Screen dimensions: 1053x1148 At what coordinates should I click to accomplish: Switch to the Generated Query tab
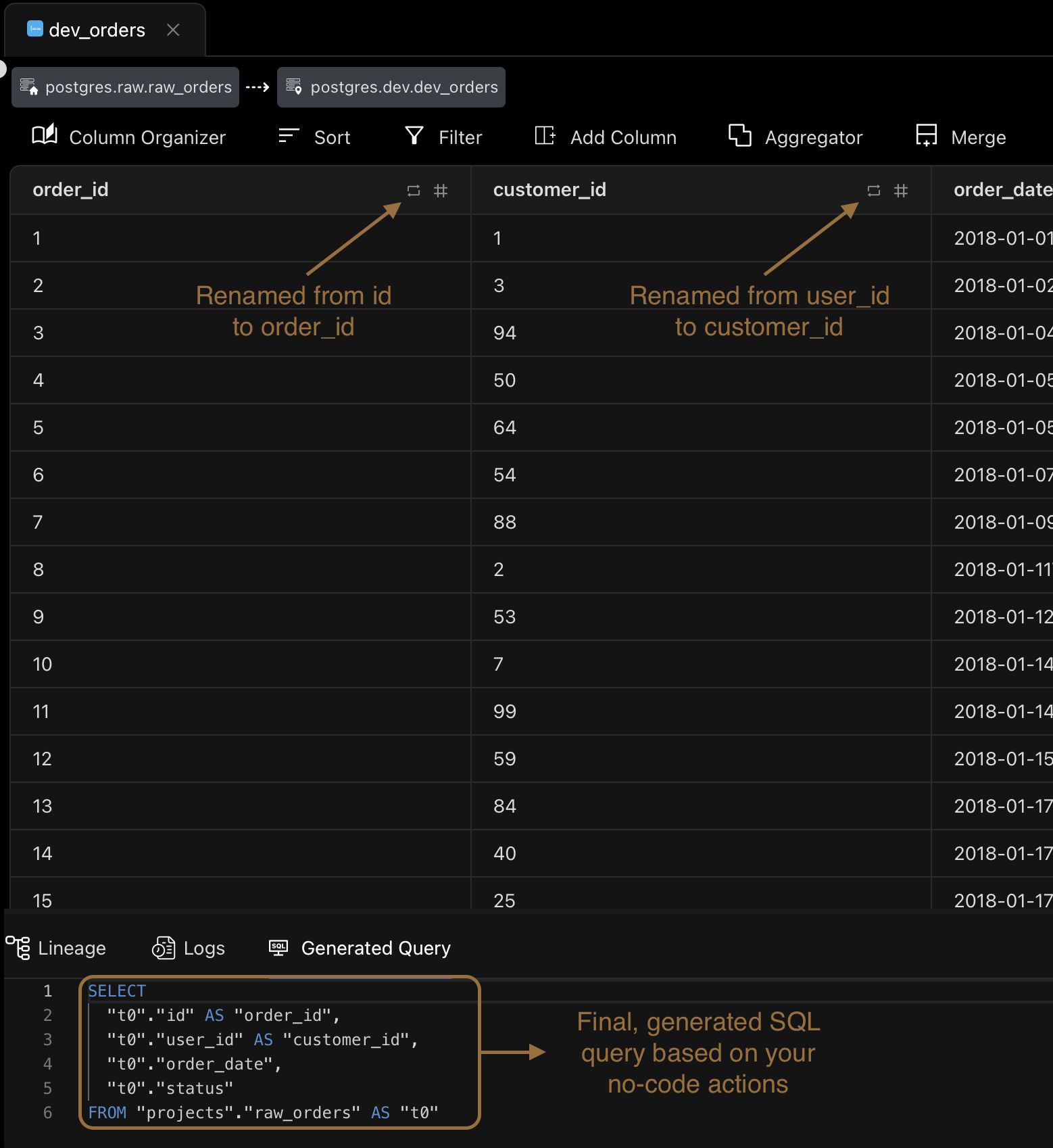[360, 948]
